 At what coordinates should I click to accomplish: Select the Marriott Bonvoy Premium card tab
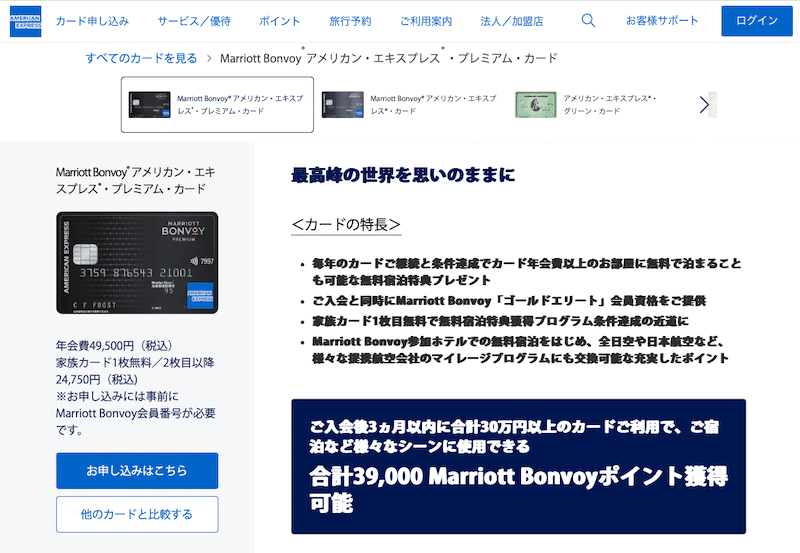tap(217, 105)
